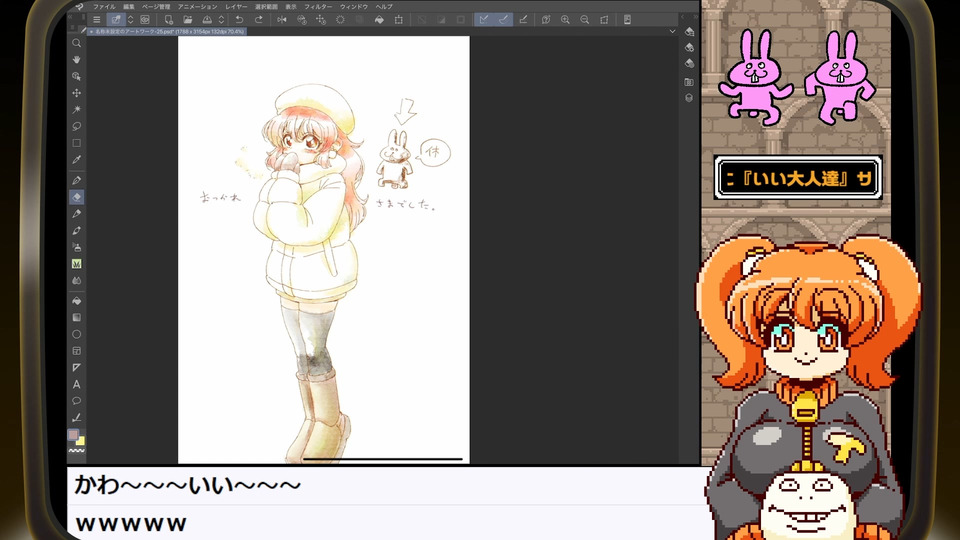Select the yellow sub color swatch

click(81, 441)
